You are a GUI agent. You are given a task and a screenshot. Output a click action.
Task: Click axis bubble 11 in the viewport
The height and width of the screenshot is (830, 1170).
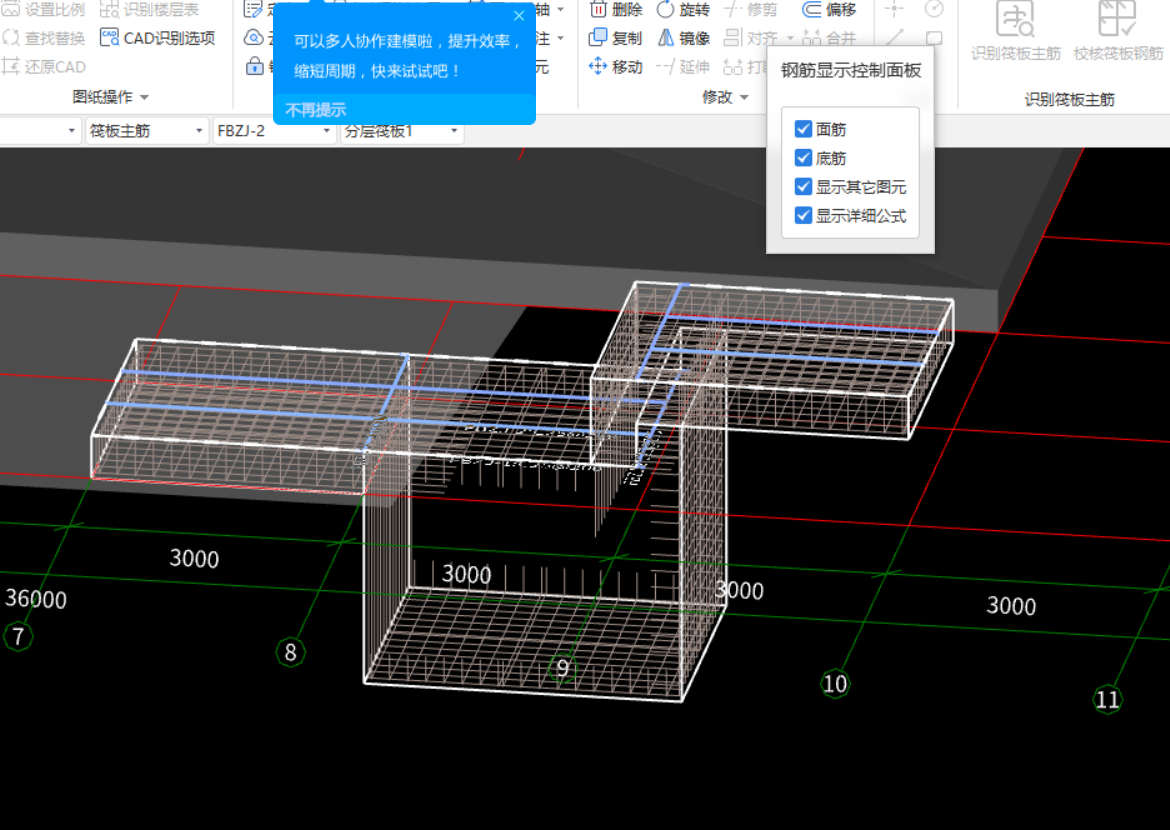1107,699
